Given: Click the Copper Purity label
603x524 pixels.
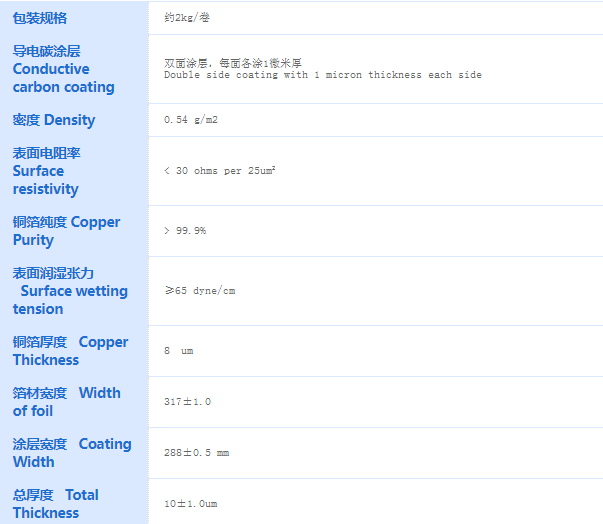Looking at the screenshot, I should click(x=67, y=231).
